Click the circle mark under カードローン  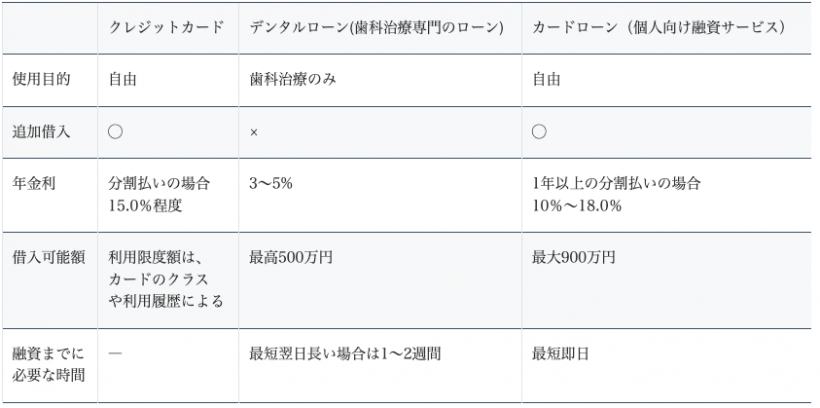click(539, 132)
